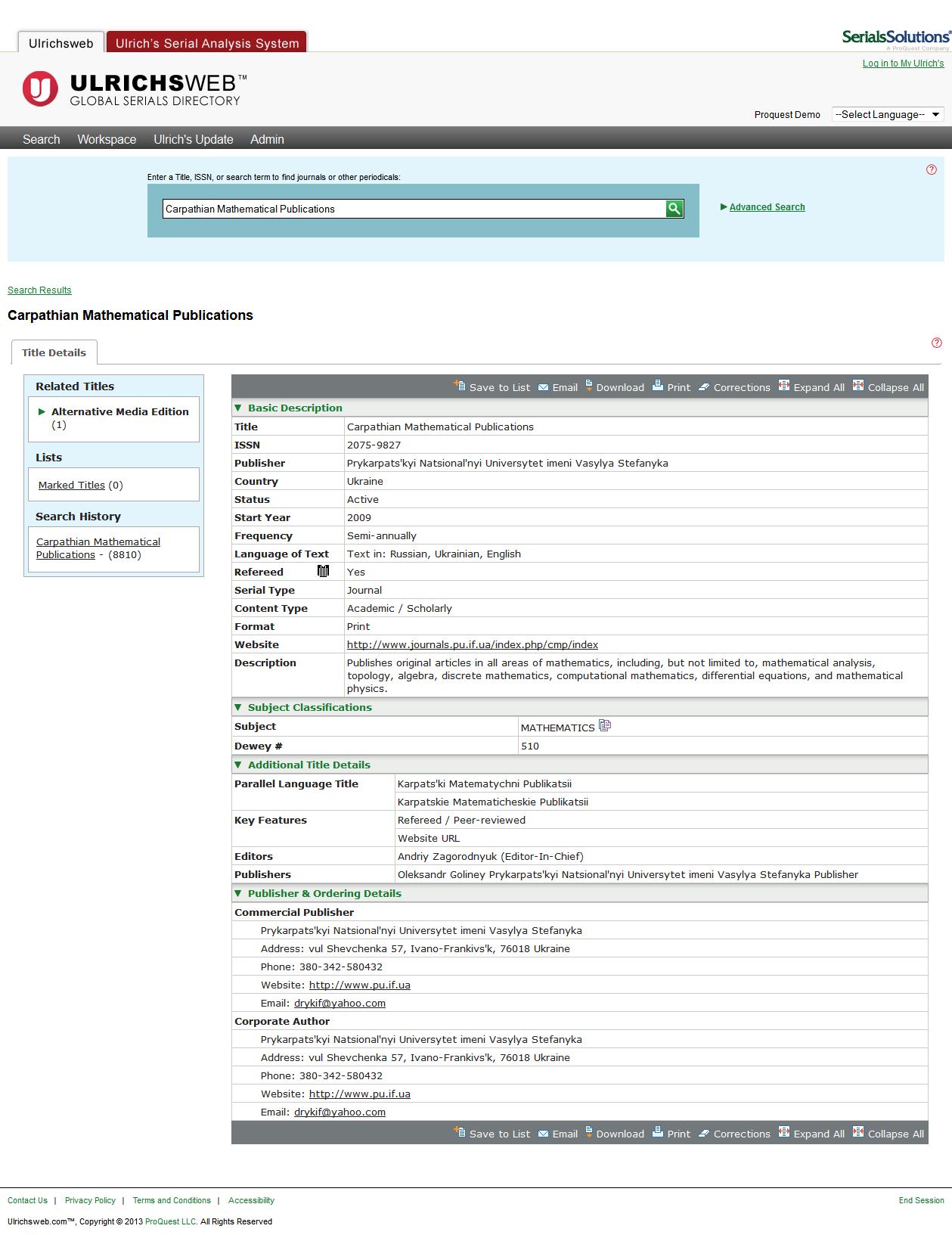Viewport: 952px width, 1235px height.
Task: Open the journal website URL link
Action: [x=472, y=644]
